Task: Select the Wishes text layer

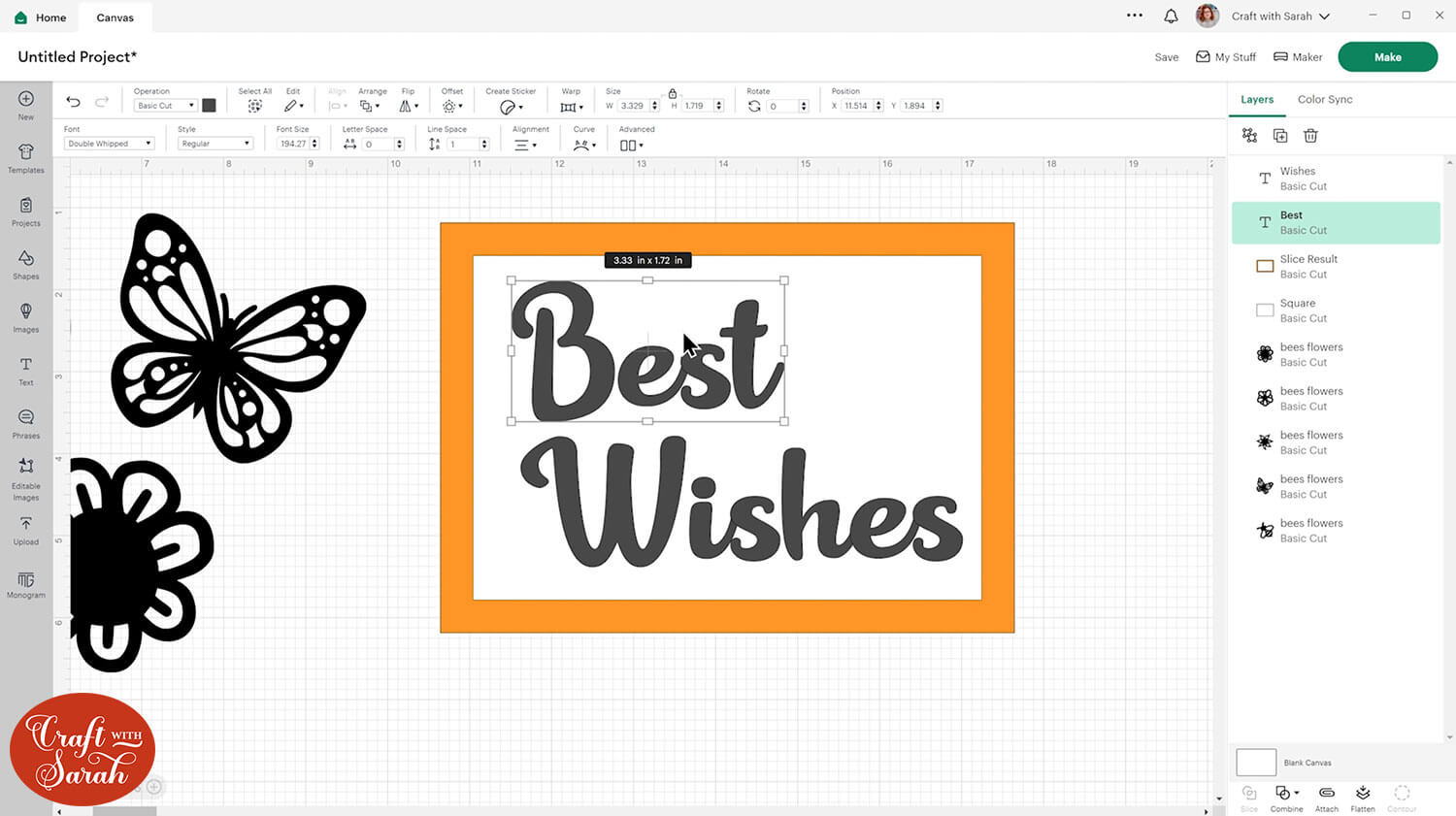Action: [1336, 179]
